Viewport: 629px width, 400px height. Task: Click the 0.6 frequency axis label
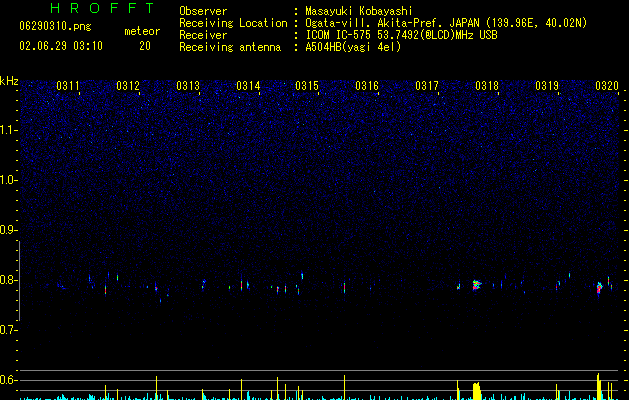(9, 380)
